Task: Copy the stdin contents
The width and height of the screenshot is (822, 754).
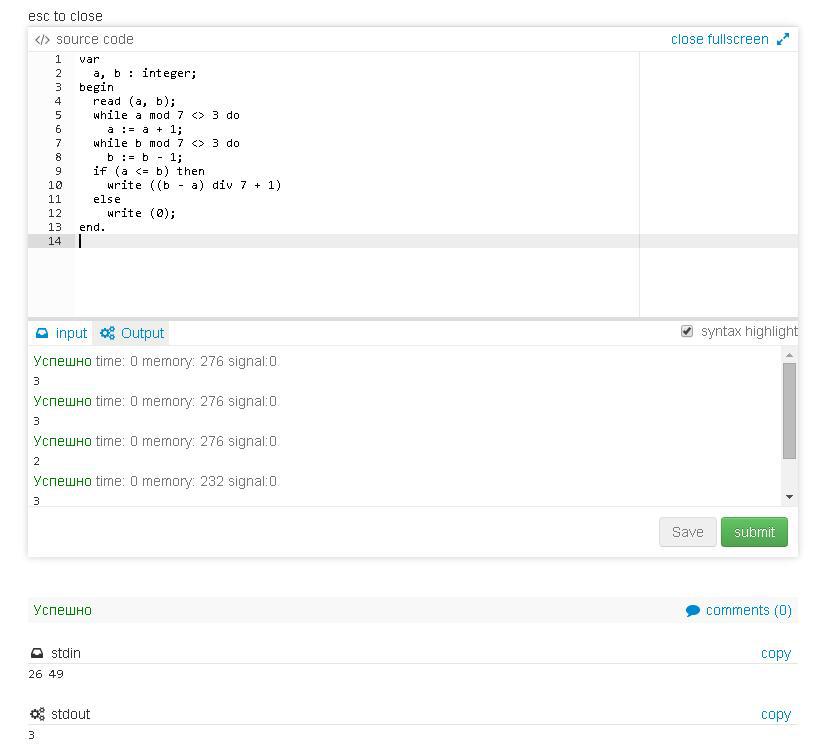Action: coord(775,653)
